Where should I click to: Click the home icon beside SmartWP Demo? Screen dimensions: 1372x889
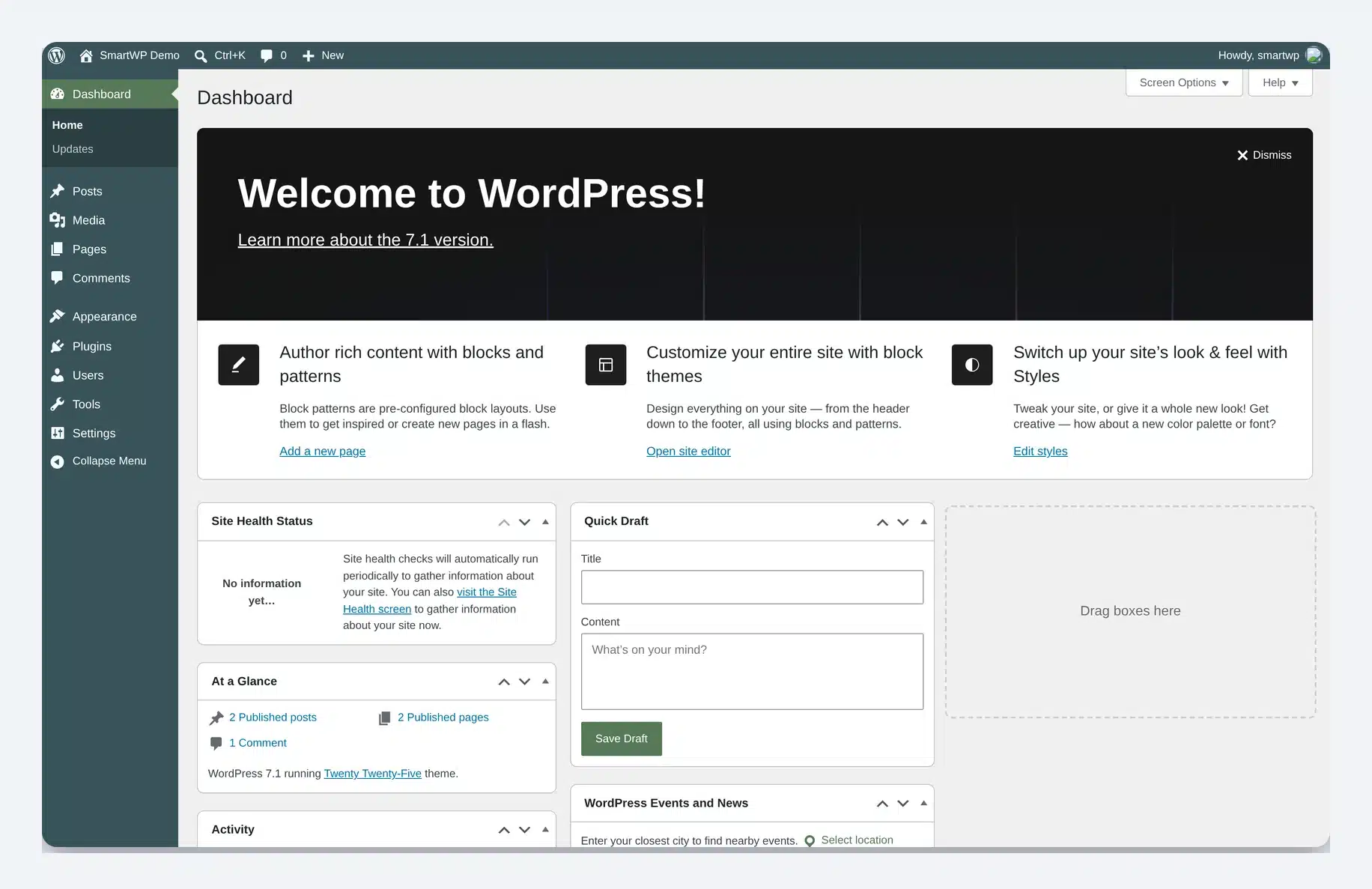point(86,55)
